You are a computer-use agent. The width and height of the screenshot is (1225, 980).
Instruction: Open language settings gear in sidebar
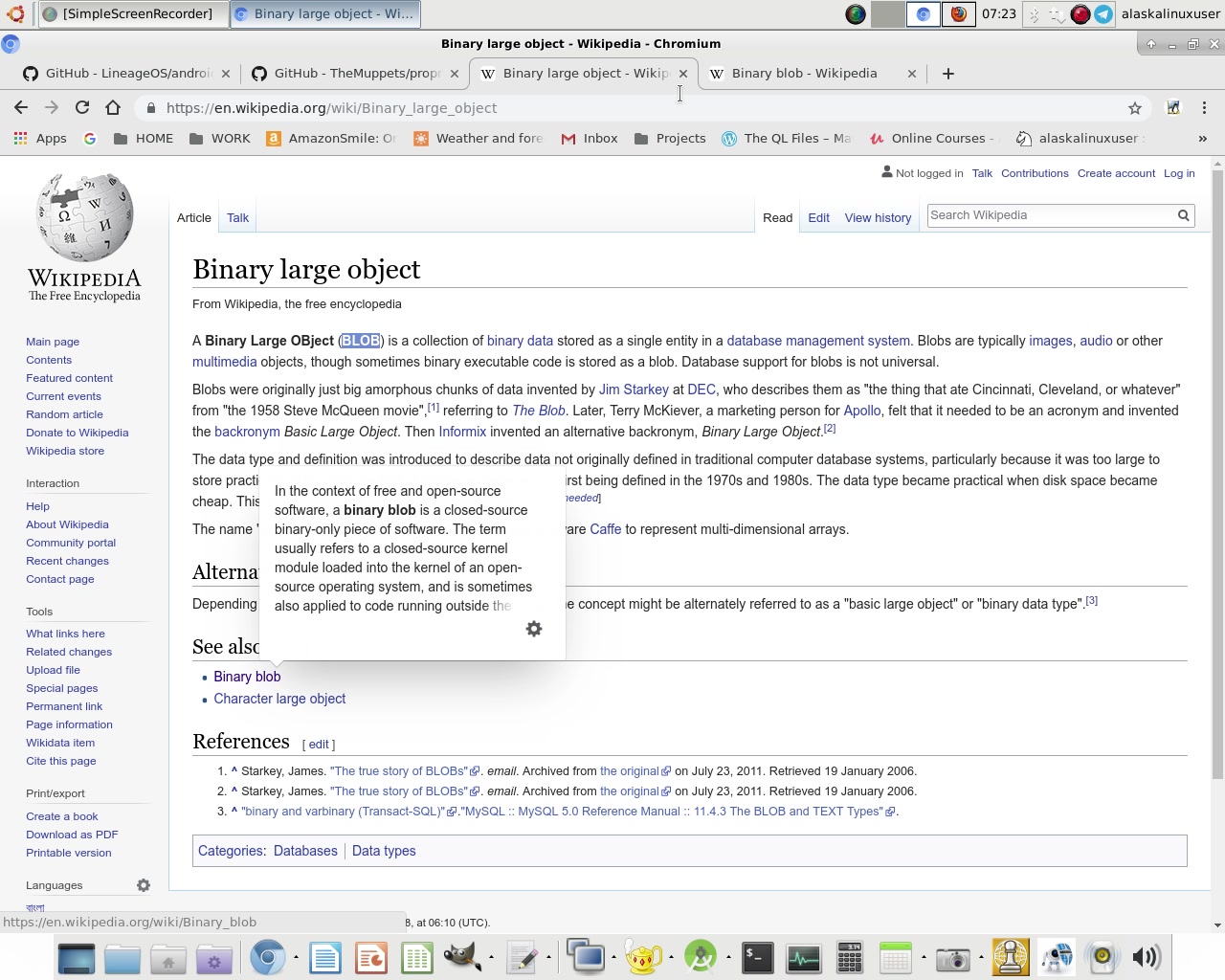pyautogui.click(x=144, y=885)
